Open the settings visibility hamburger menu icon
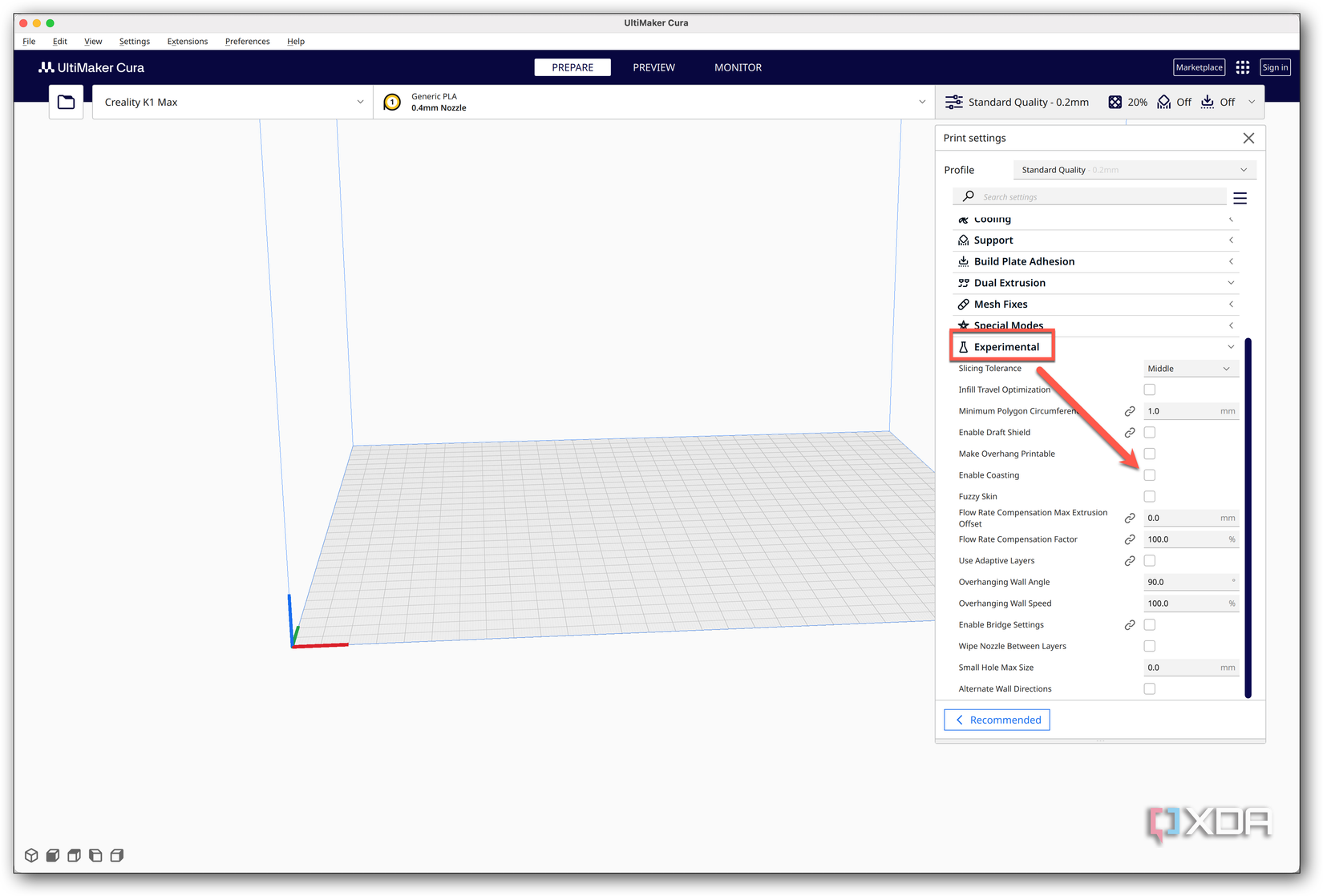The height and width of the screenshot is (896, 1323). (1240, 197)
